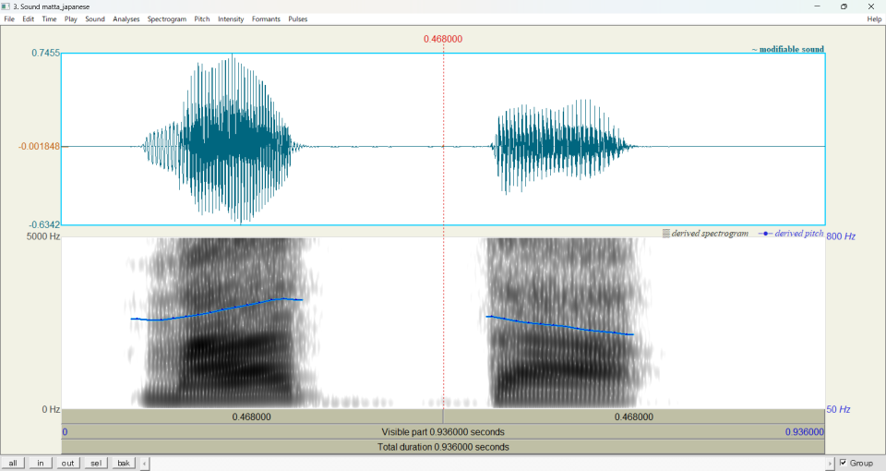Screen dimensions: 886x471
Task: Maximize the Praat sound window
Action: pos(844,6)
